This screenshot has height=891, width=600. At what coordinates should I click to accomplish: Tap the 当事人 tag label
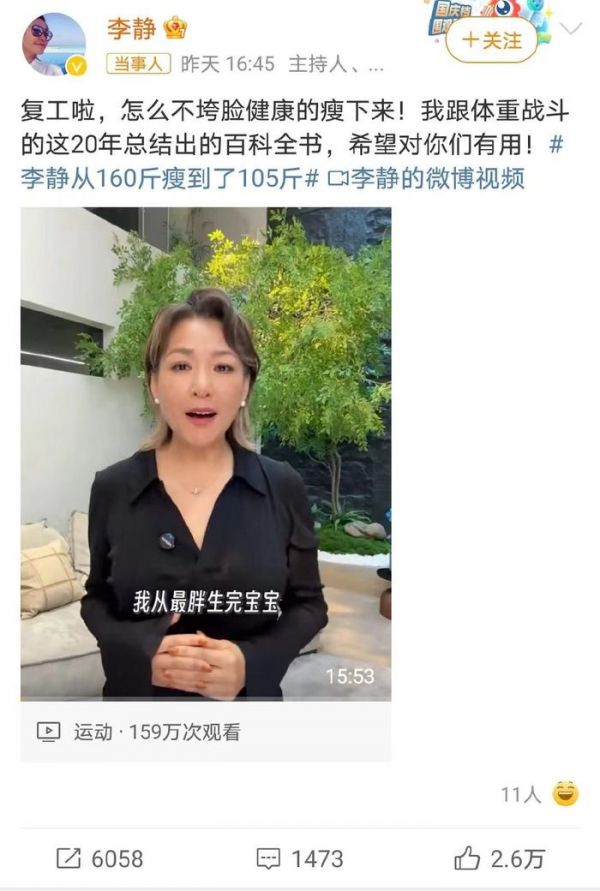point(139,64)
